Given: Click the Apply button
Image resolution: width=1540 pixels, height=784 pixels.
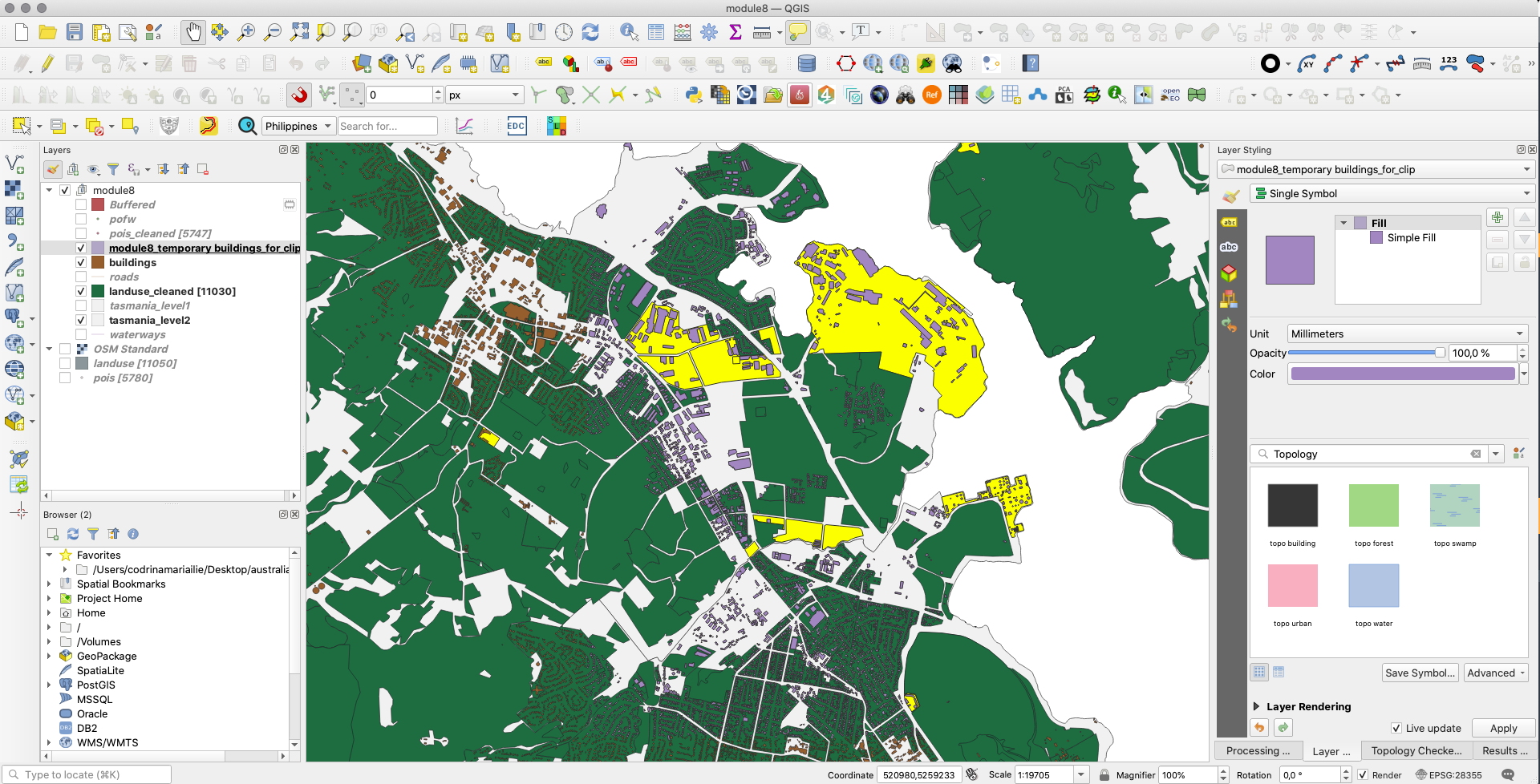Looking at the screenshot, I should click(x=1503, y=728).
